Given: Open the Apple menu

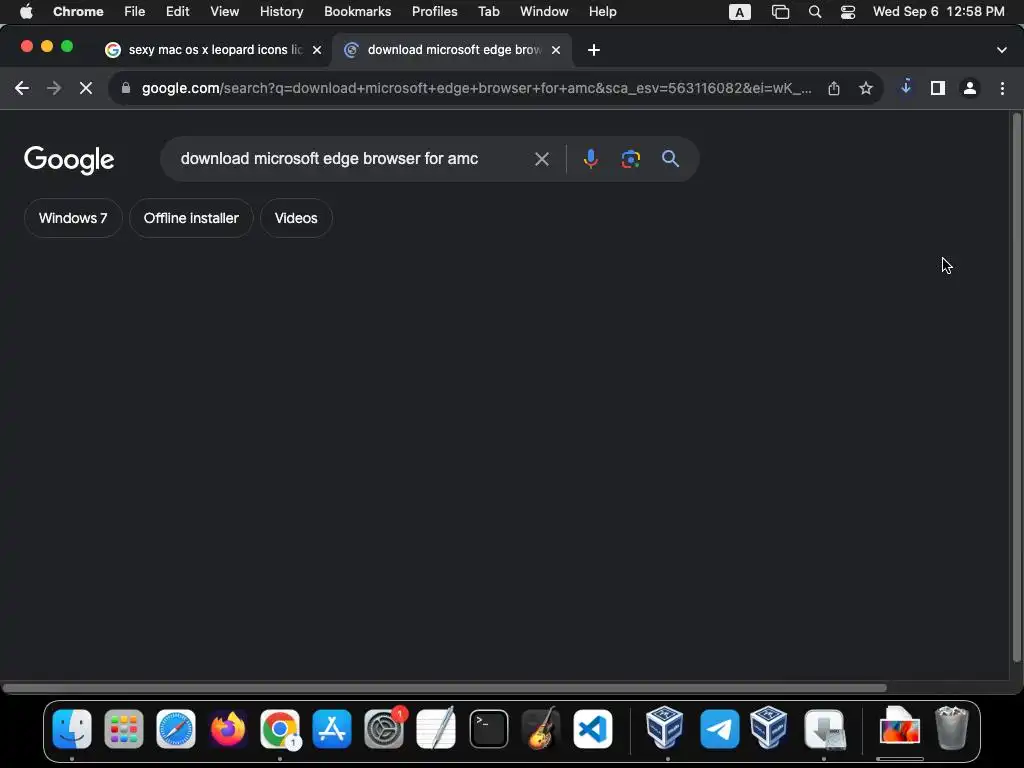Looking at the screenshot, I should pyautogui.click(x=26, y=12).
